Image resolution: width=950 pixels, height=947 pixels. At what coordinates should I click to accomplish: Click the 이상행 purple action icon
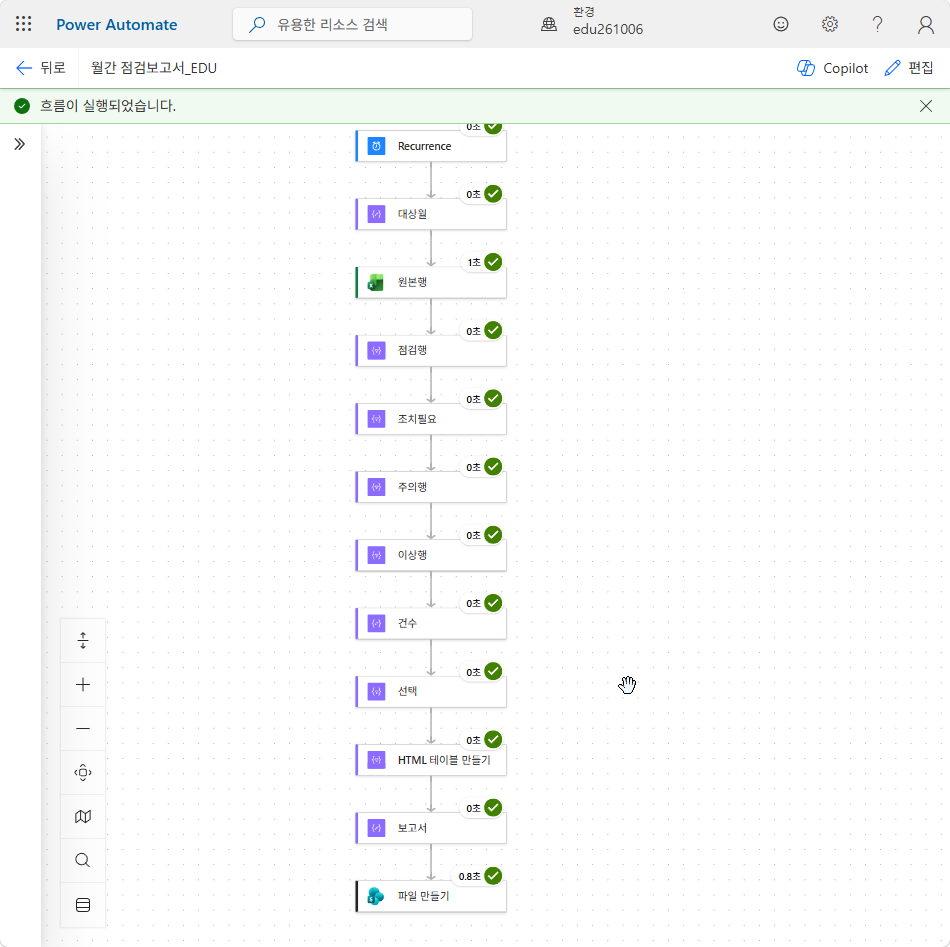click(x=376, y=555)
